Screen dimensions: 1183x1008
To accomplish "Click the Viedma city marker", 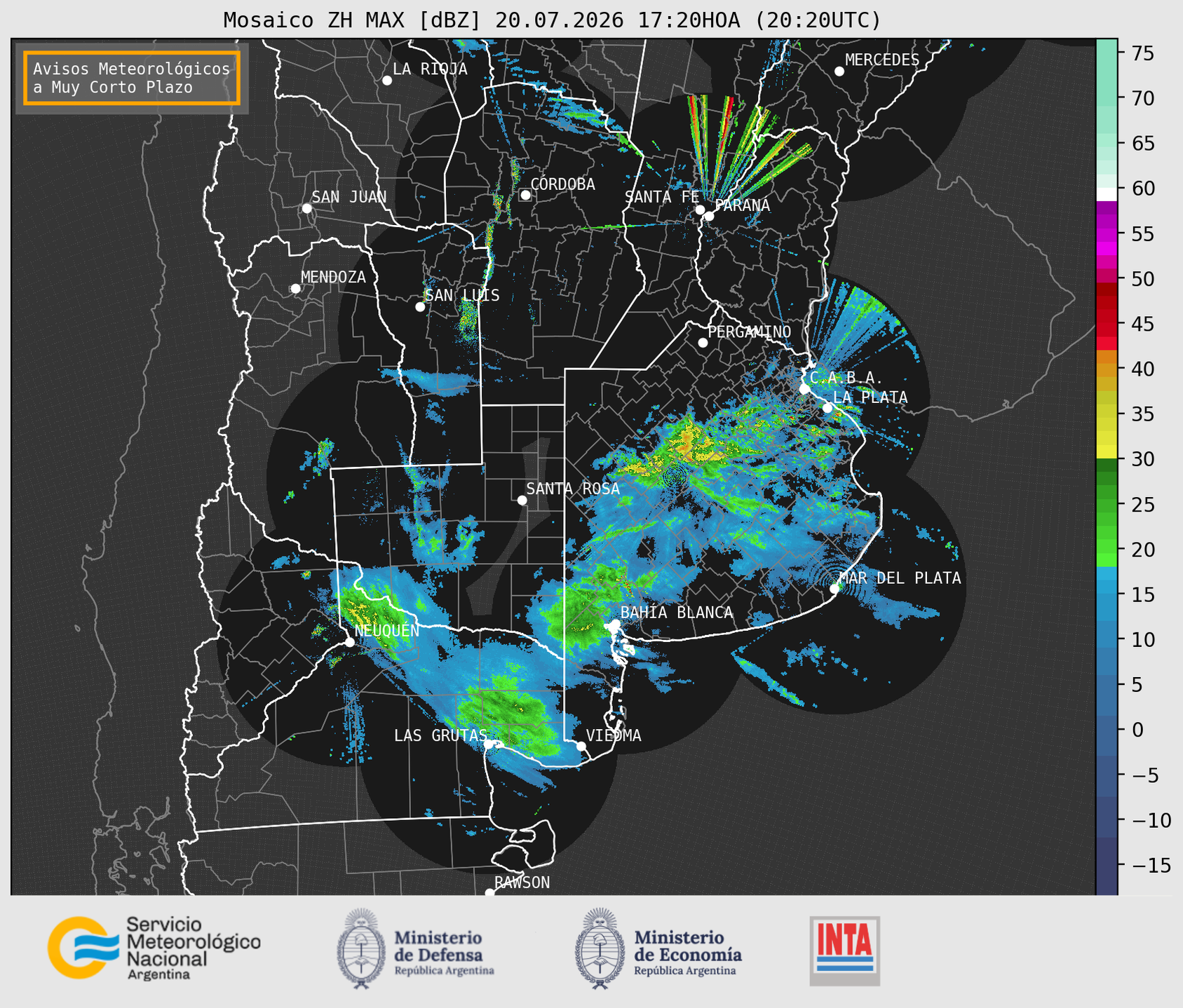I will (x=581, y=746).
